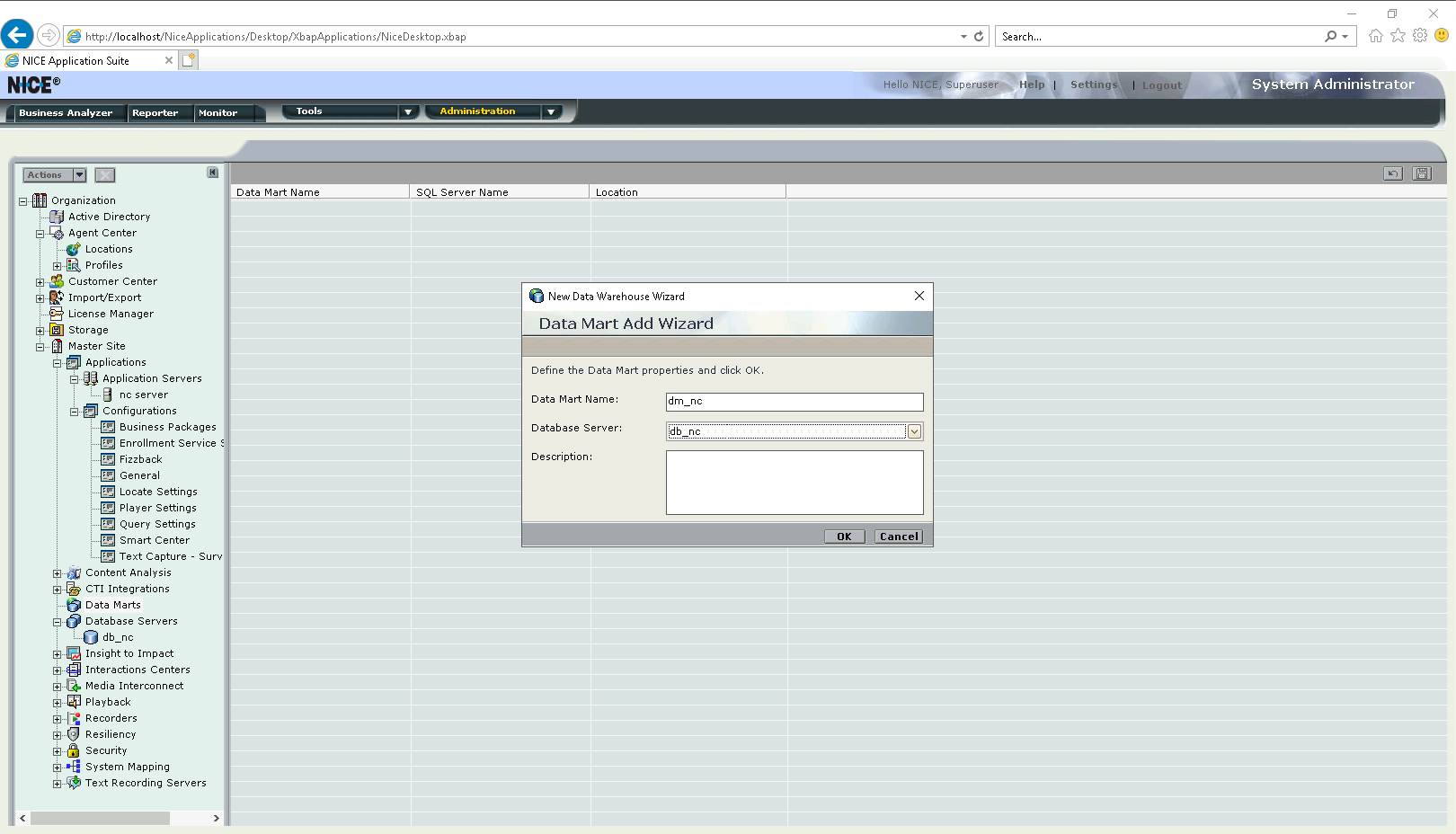
Task: Collapse the navigation tree pane
Action: (x=213, y=173)
